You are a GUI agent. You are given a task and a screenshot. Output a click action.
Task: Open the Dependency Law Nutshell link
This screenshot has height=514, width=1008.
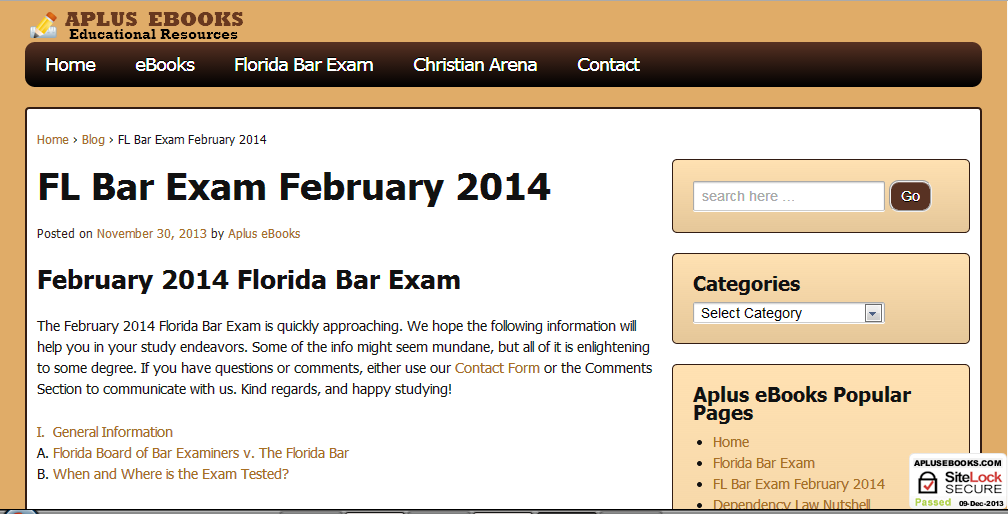792,504
